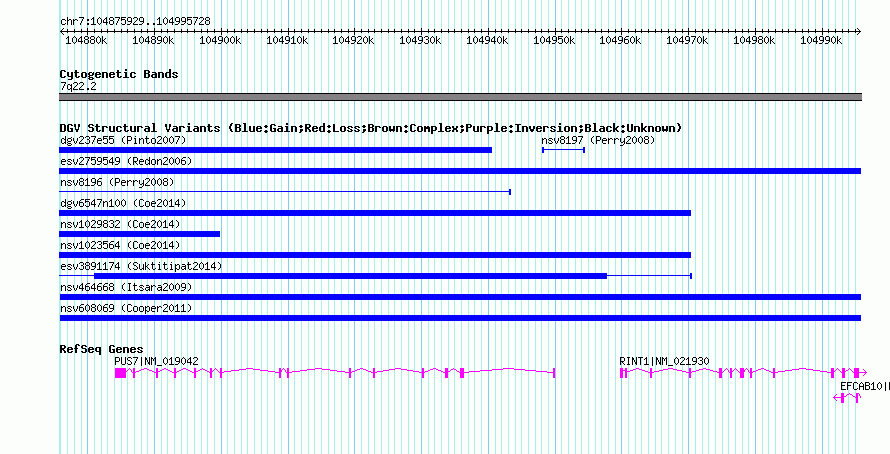
Task: Select the esv3891174 (Suktitipat2014) variant bar
Action: 375,276
